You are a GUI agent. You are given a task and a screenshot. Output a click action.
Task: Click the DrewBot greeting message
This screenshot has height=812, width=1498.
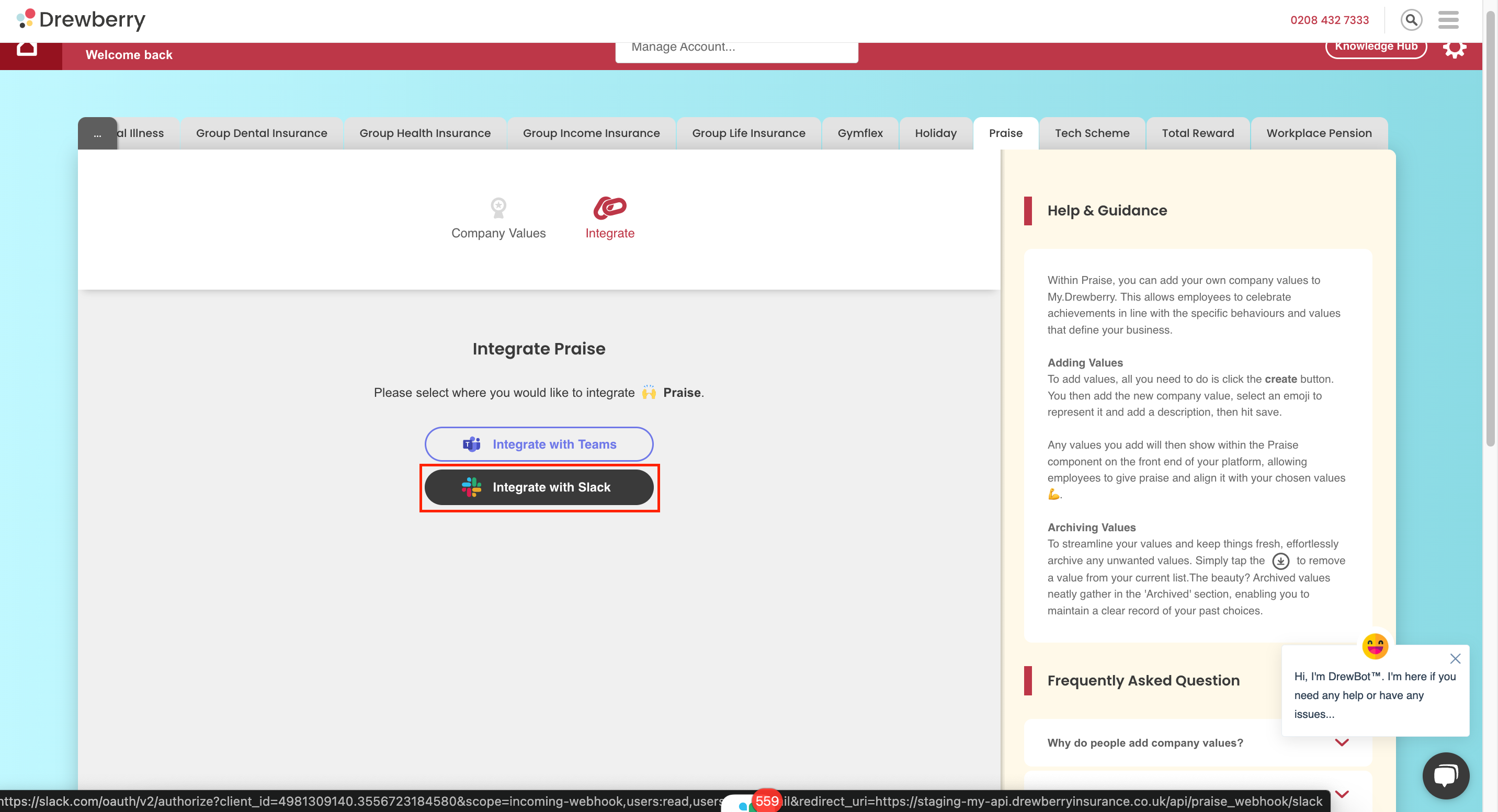(1375, 695)
